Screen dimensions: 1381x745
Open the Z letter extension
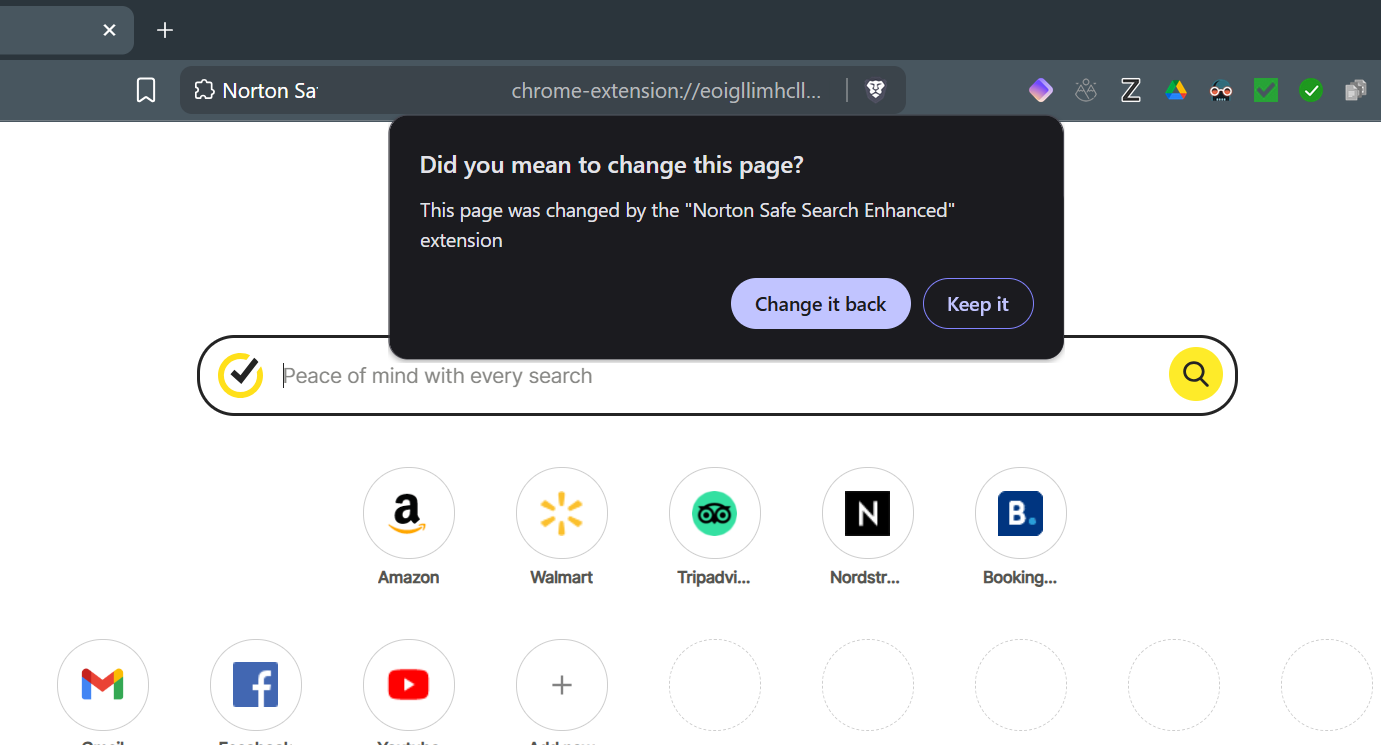[1131, 91]
